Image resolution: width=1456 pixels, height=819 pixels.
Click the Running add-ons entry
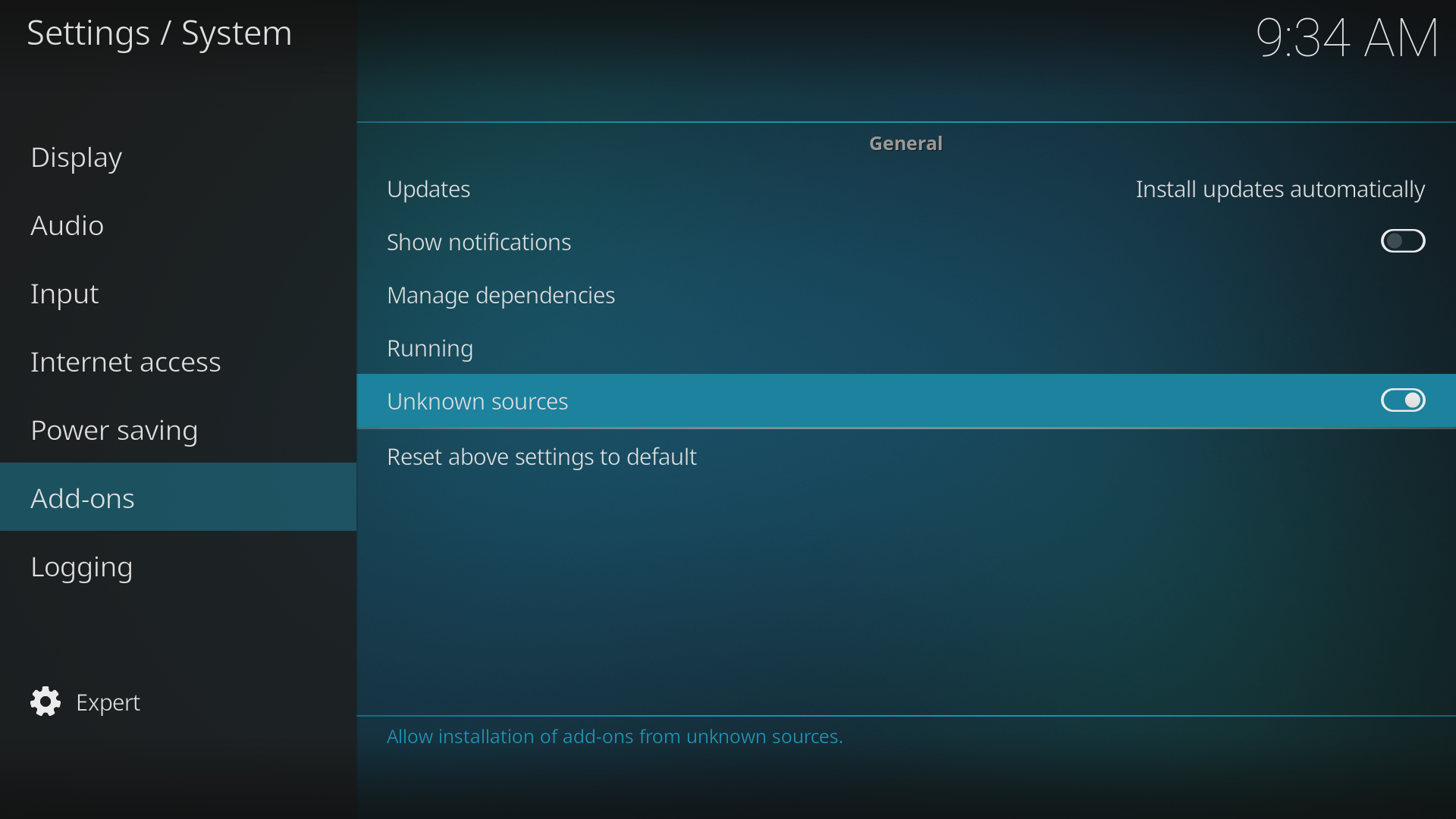430,348
